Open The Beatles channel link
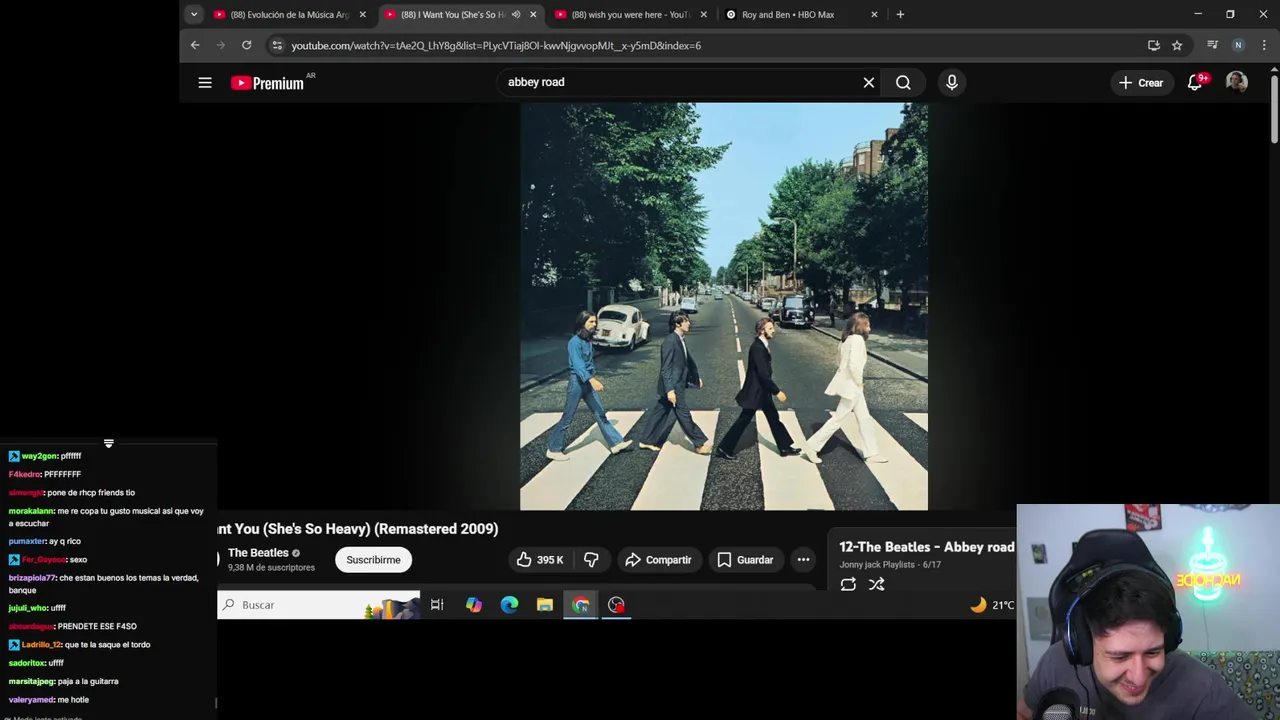Screen dimensions: 1280x720 [x=258, y=552]
